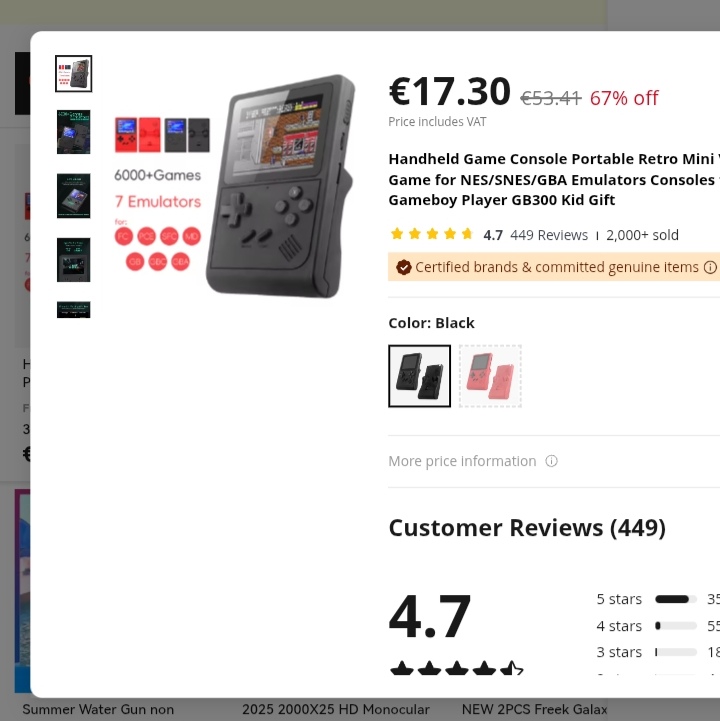Click the certified checkmark badge icon

(403, 267)
